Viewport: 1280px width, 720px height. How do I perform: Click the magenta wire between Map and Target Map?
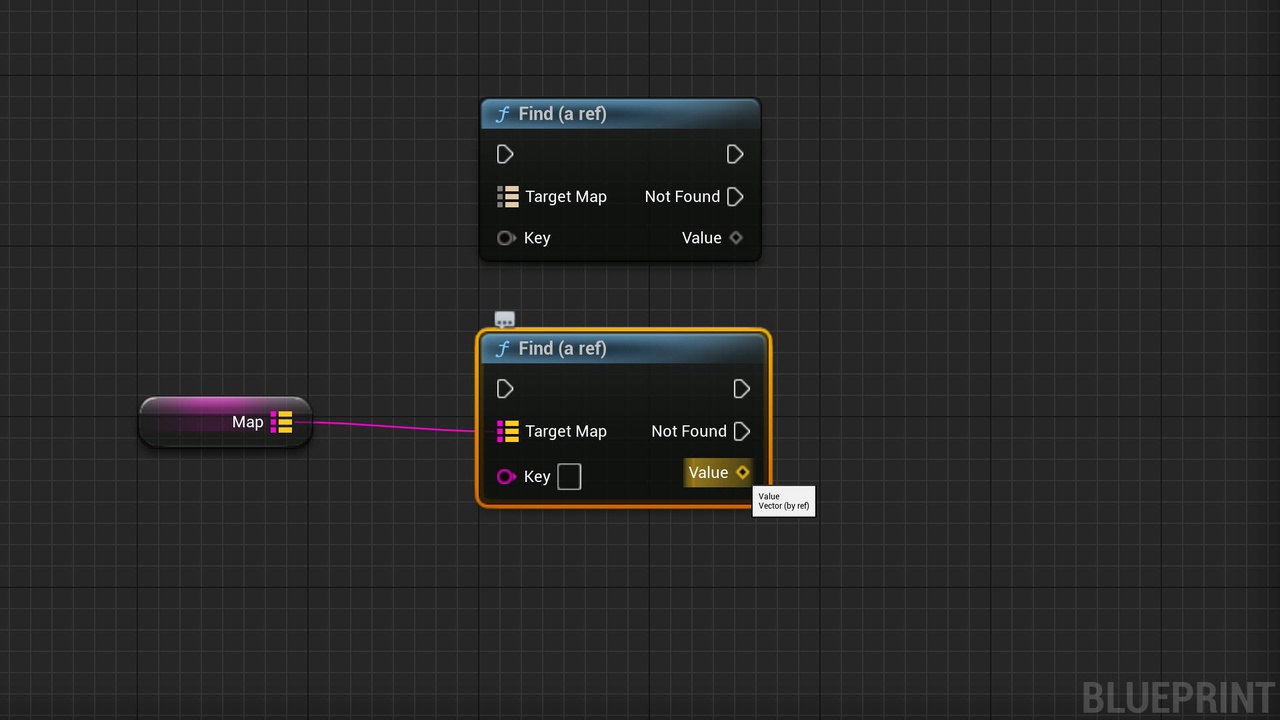395,427
